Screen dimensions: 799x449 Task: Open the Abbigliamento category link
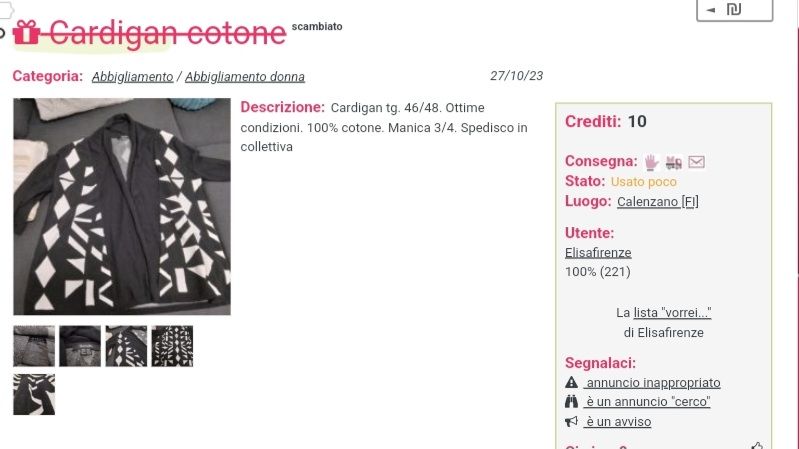tap(132, 77)
